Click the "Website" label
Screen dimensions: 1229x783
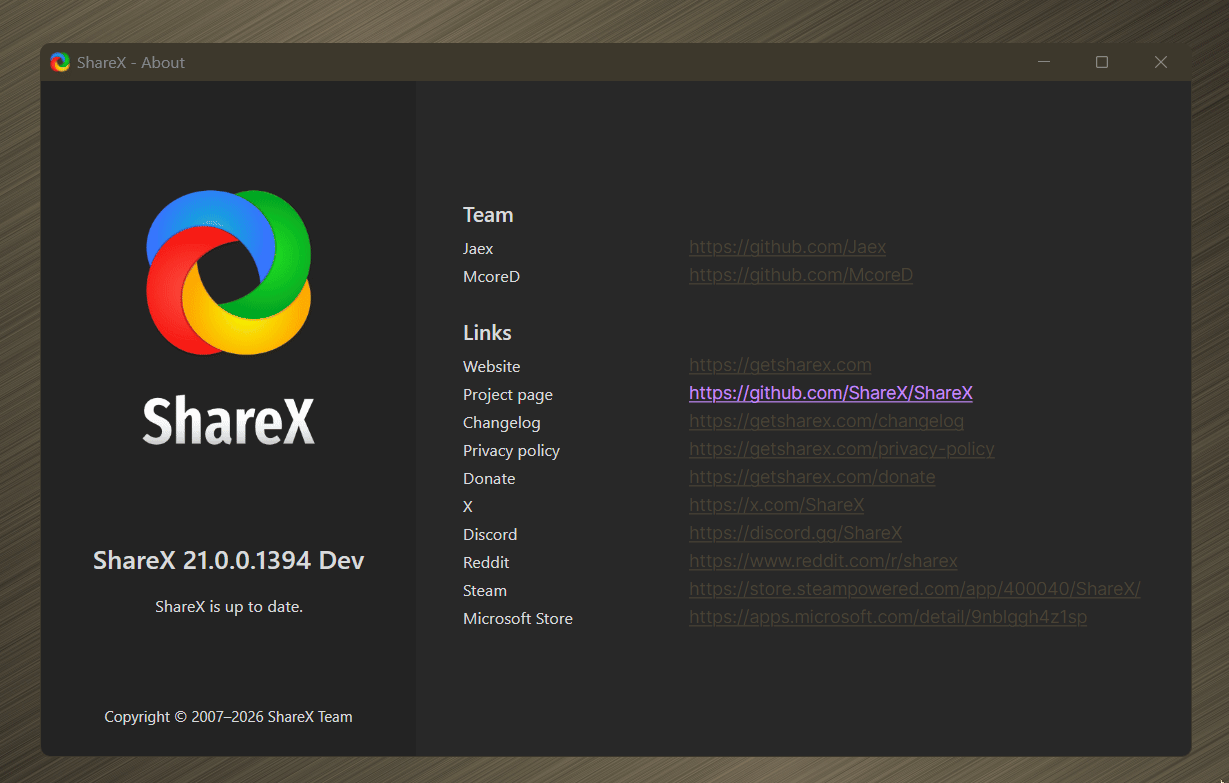[492, 366]
